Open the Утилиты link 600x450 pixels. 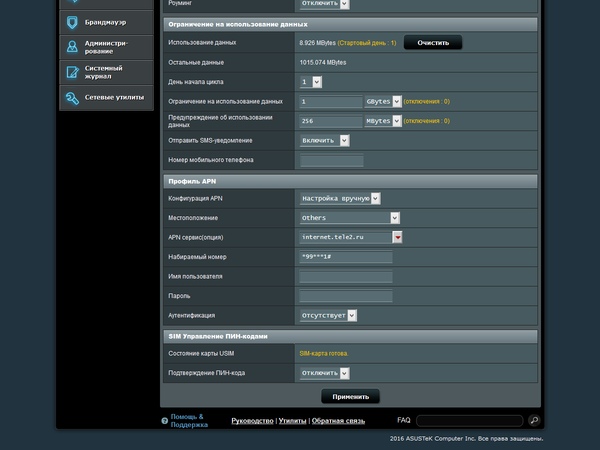pos(292,421)
